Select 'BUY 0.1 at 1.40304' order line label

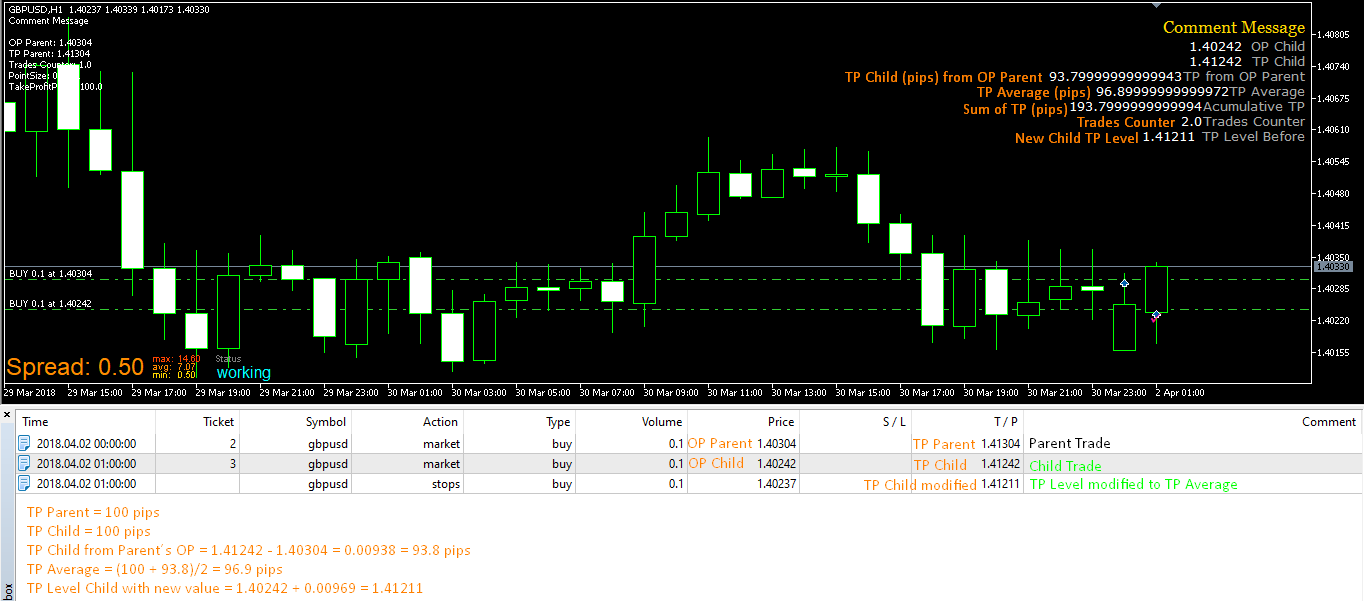click(50, 273)
